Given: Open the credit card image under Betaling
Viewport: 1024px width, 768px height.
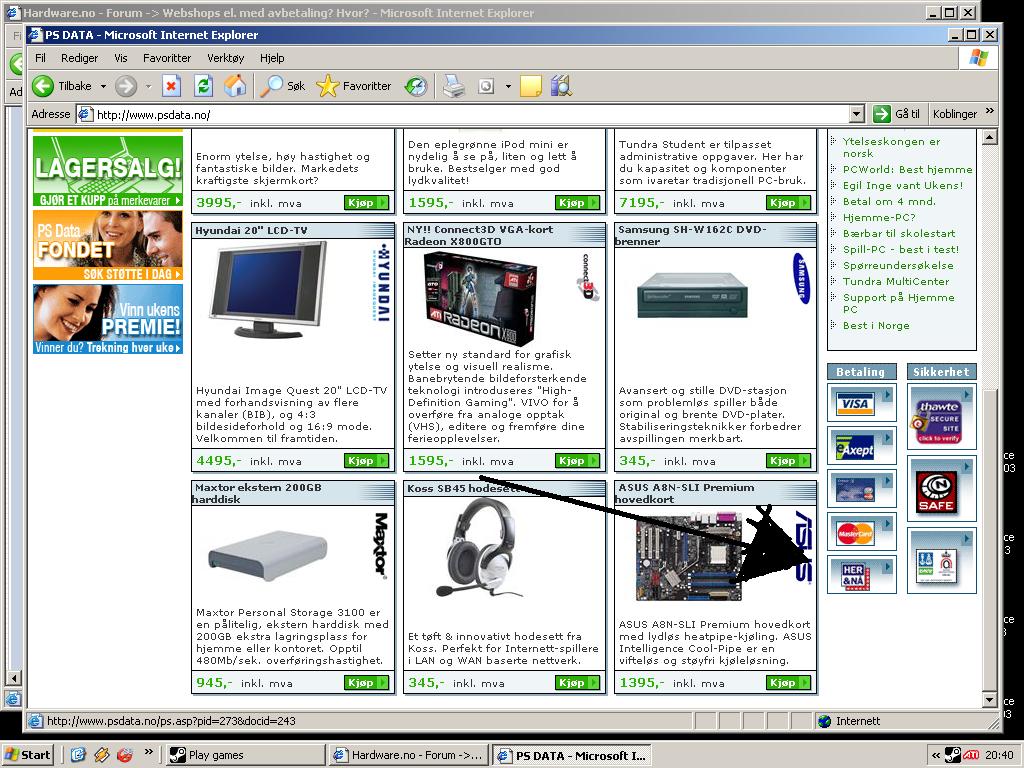Looking at the screenshot, I should point(855,490).
